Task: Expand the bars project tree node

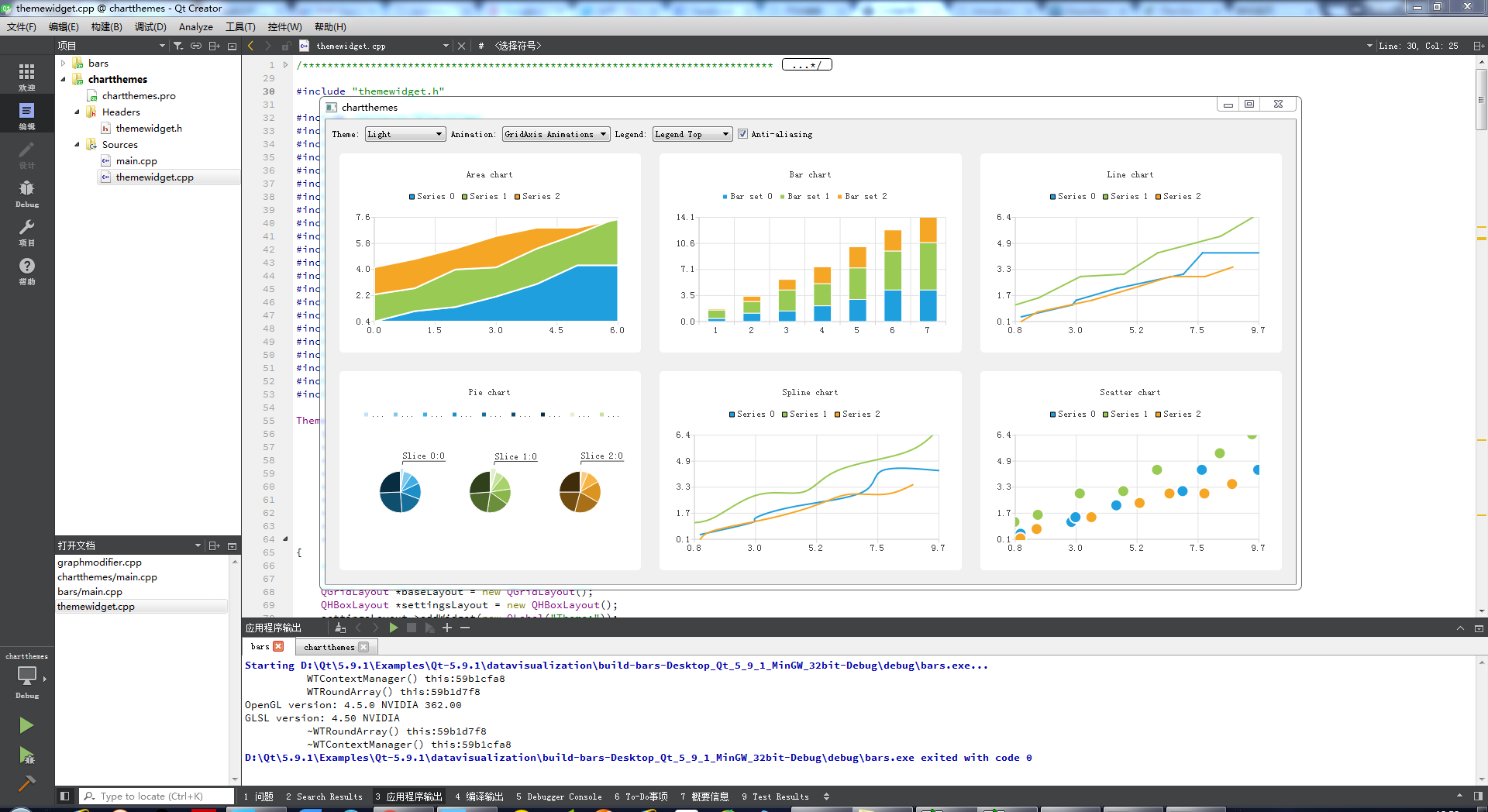Action: (64, 64)
